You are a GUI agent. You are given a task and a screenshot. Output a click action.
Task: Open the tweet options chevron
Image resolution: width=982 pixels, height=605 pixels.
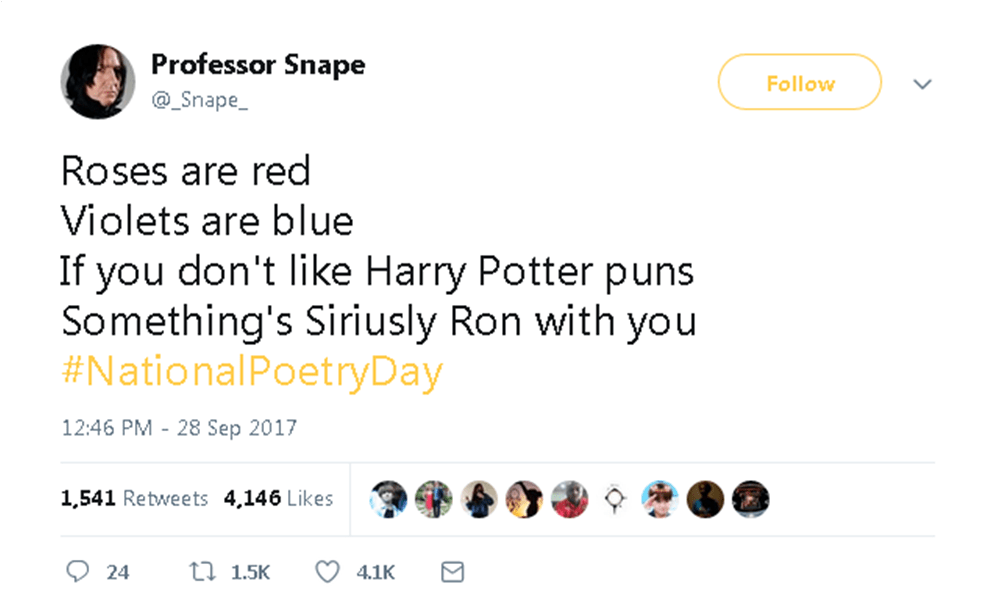click(x=922, y=84)
